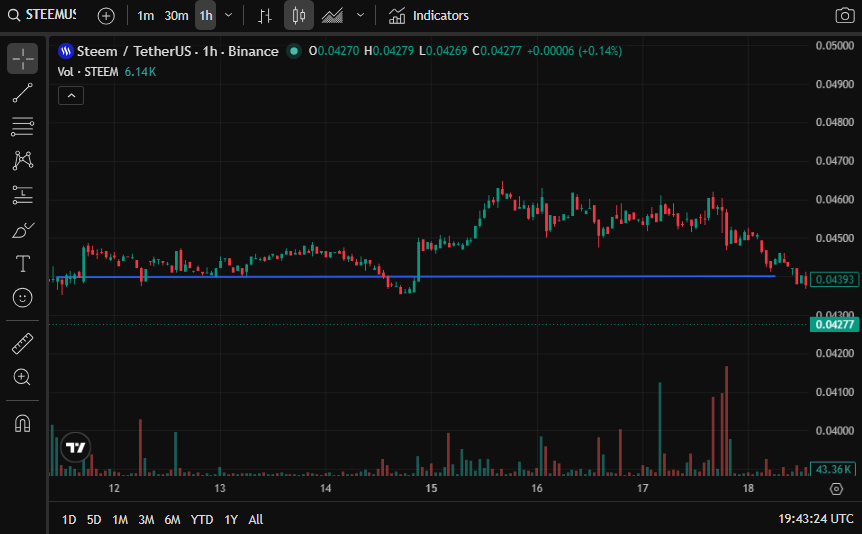The height and width of the screenshot is (534, 862).
Task: Select the Text annotation tool
Action: (23, 264)
